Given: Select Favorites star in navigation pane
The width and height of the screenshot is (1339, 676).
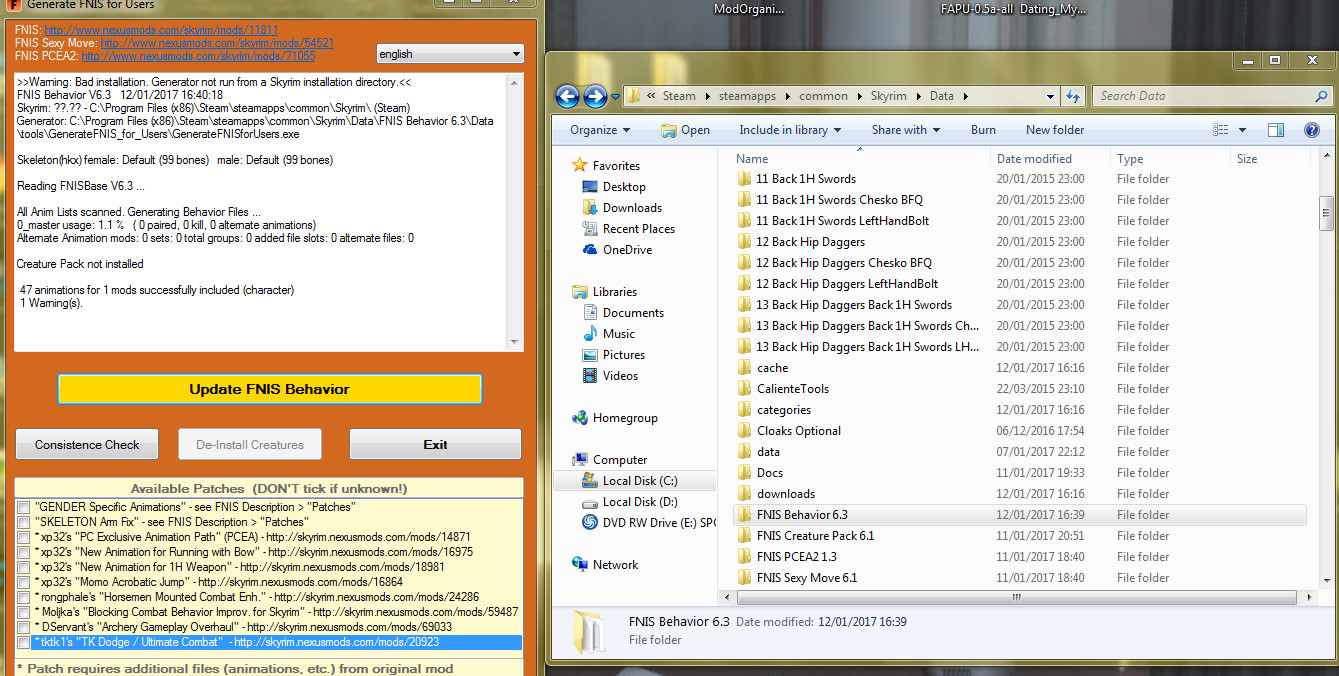Looking at the screenshot, I should (x=579, y=166).
